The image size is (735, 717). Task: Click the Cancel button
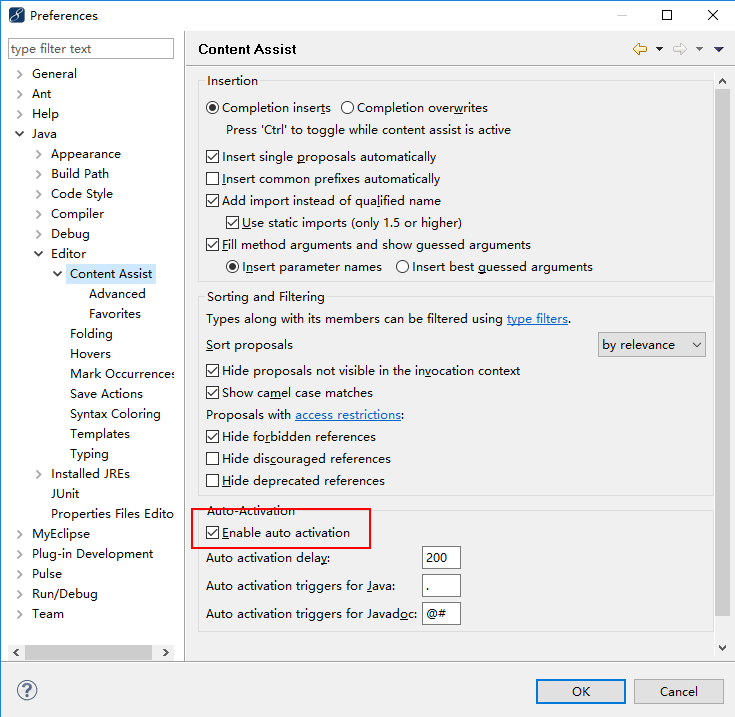(679, 692)
